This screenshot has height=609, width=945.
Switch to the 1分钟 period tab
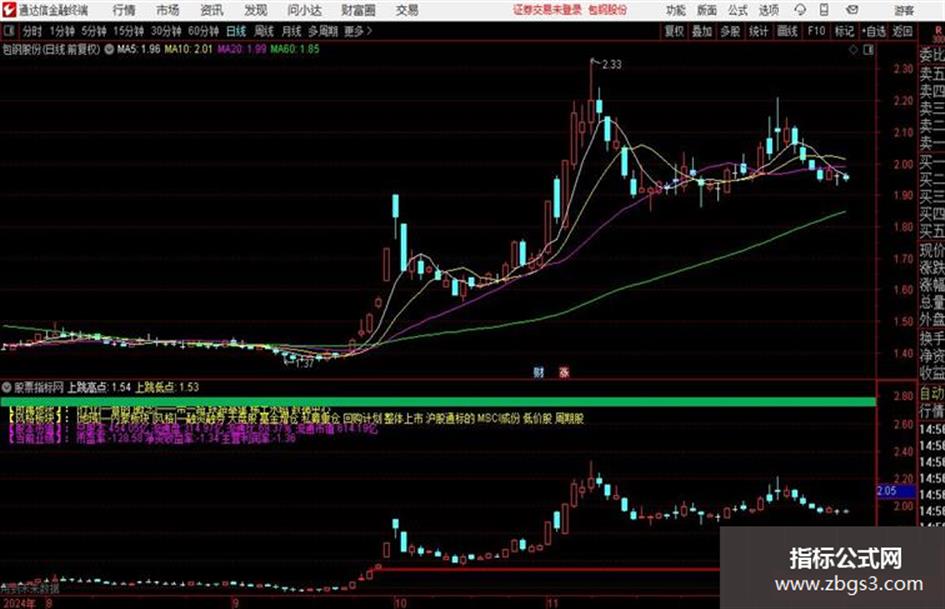(x=61, y=31)
